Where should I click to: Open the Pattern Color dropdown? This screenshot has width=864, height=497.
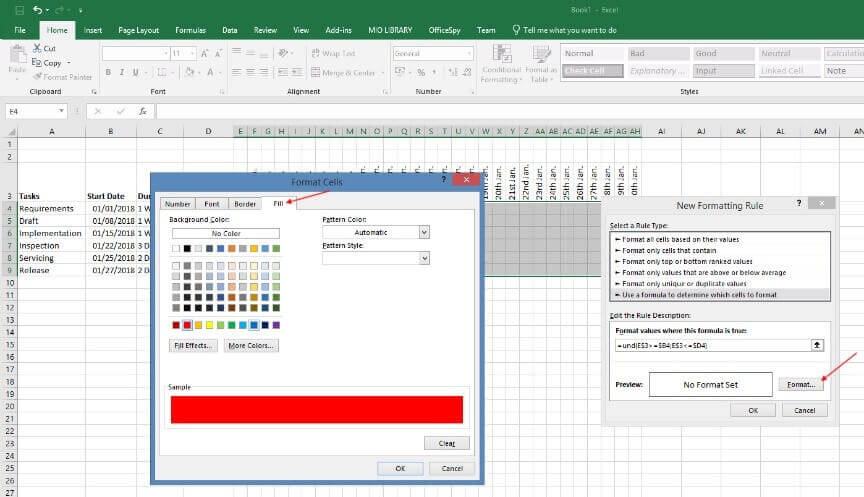pyautogui.click(x=424, y=232)
